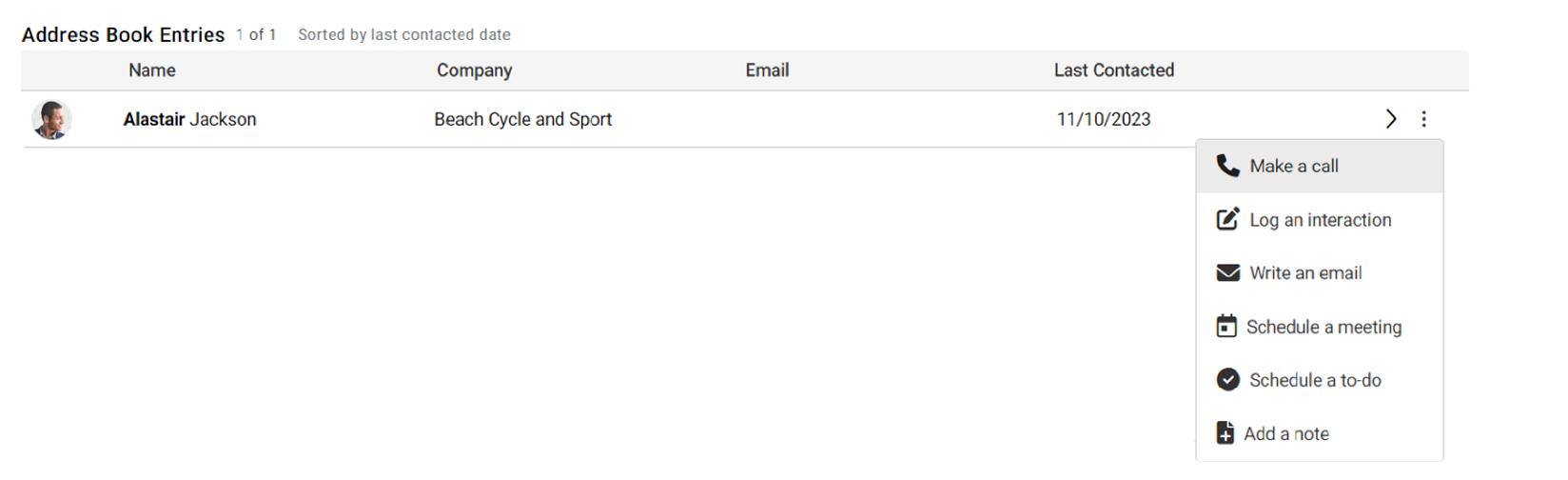This screenshot has height=480, width=1568.
Task: Click the envelope icon for Write an email
Action: [1227, 273]
